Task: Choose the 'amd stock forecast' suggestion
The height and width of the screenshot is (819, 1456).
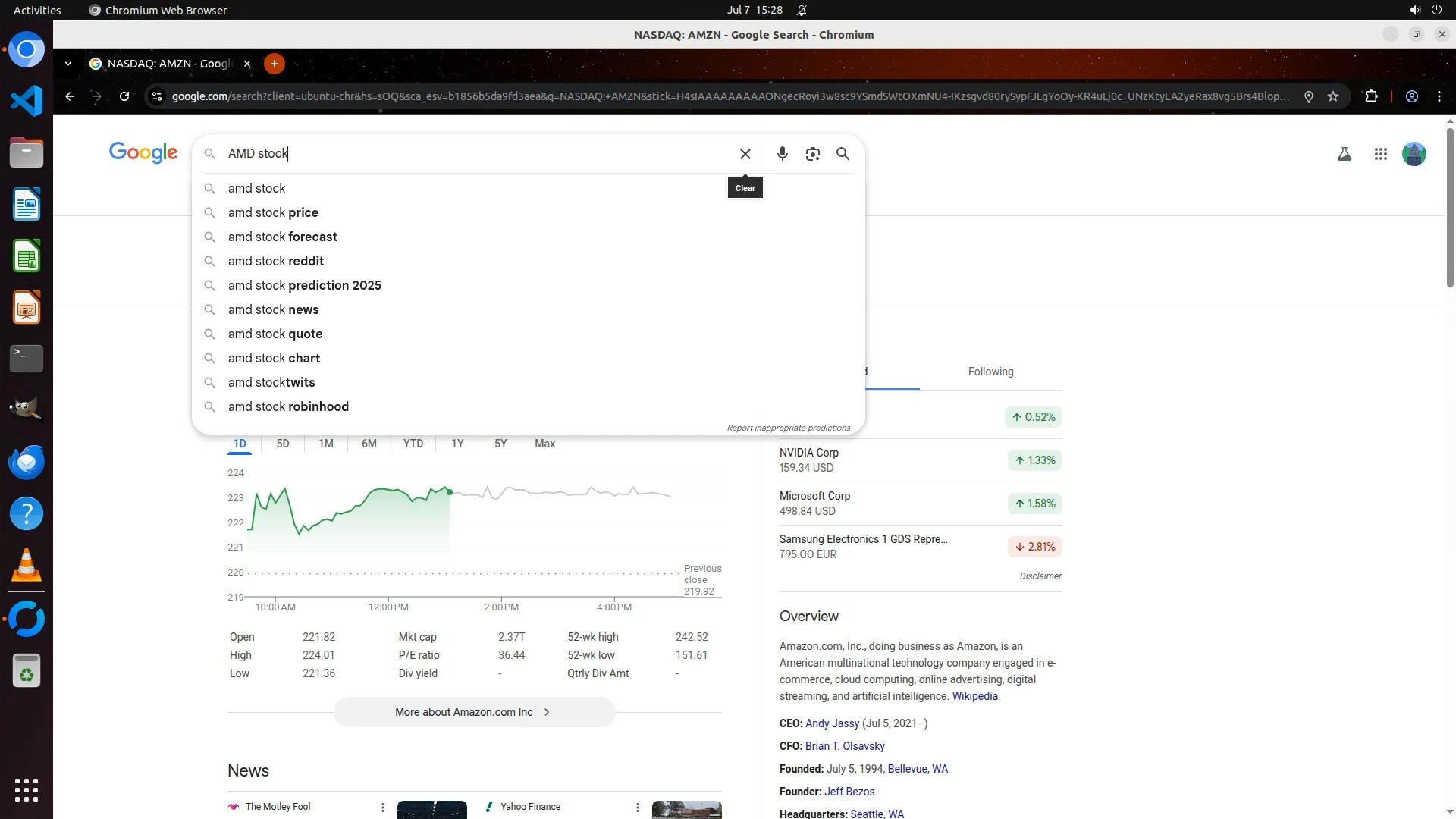Action: [282, 237]
